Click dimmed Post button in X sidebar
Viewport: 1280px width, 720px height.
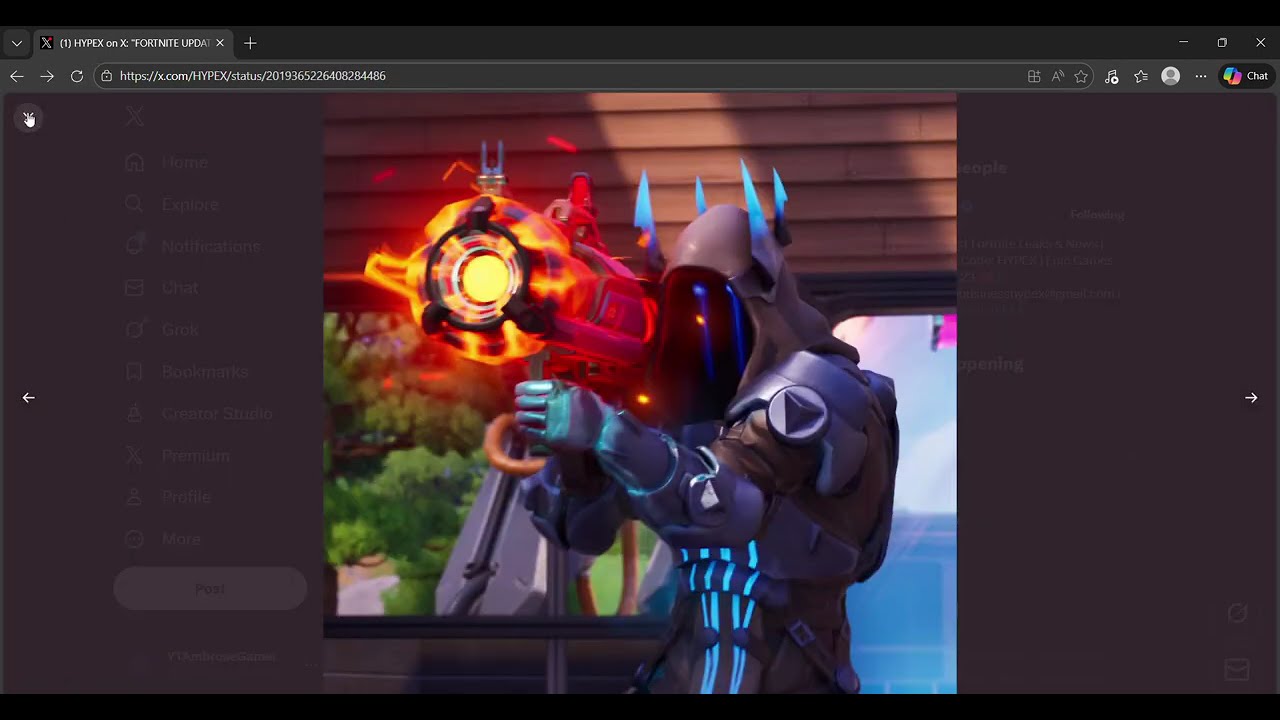(210, 589)
